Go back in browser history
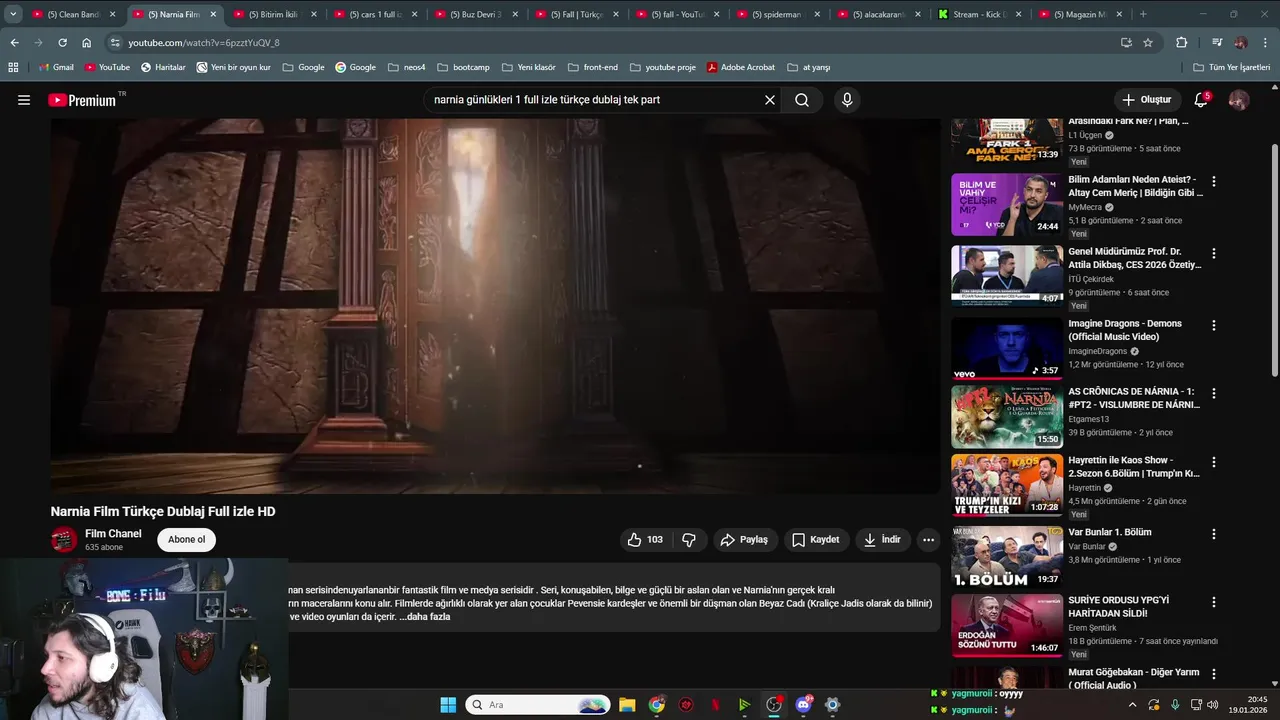This screenshot has height=720, width=1280. click(14, 43)
